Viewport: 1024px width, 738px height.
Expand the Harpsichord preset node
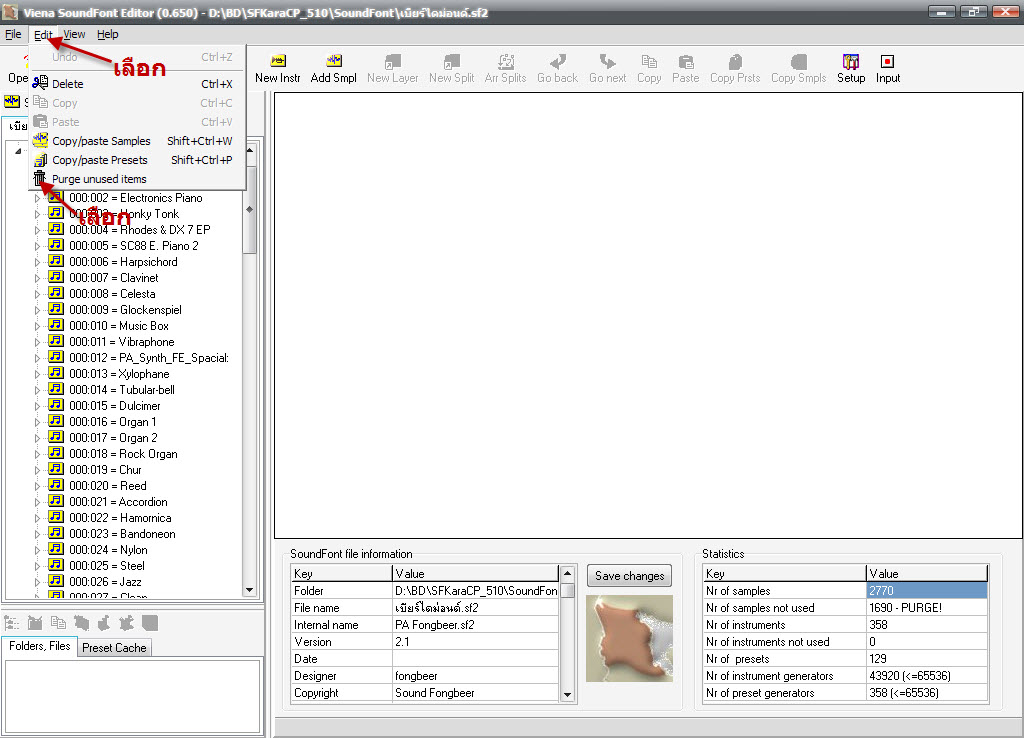(x=38, y=262)
